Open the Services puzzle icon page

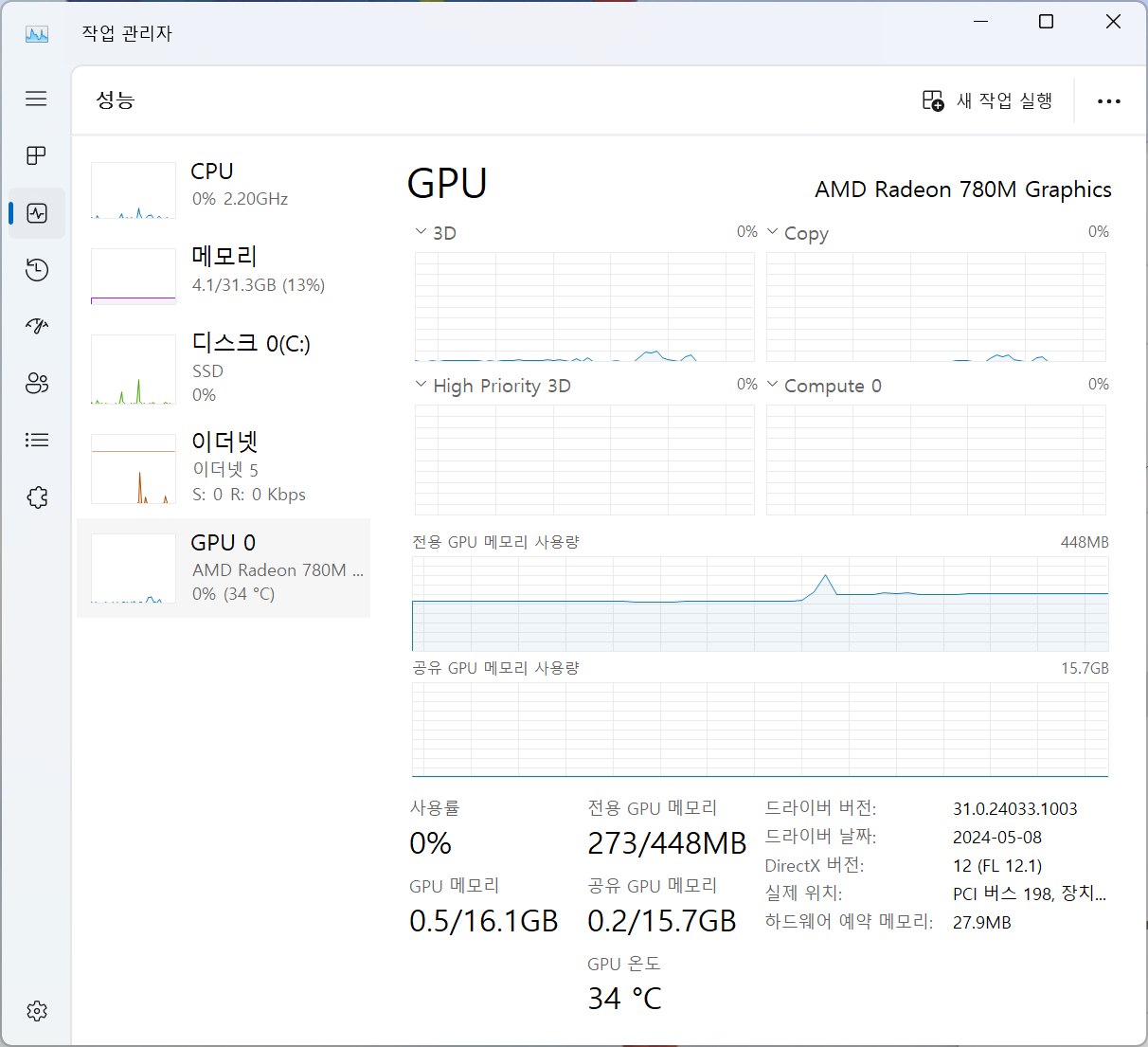37,497
